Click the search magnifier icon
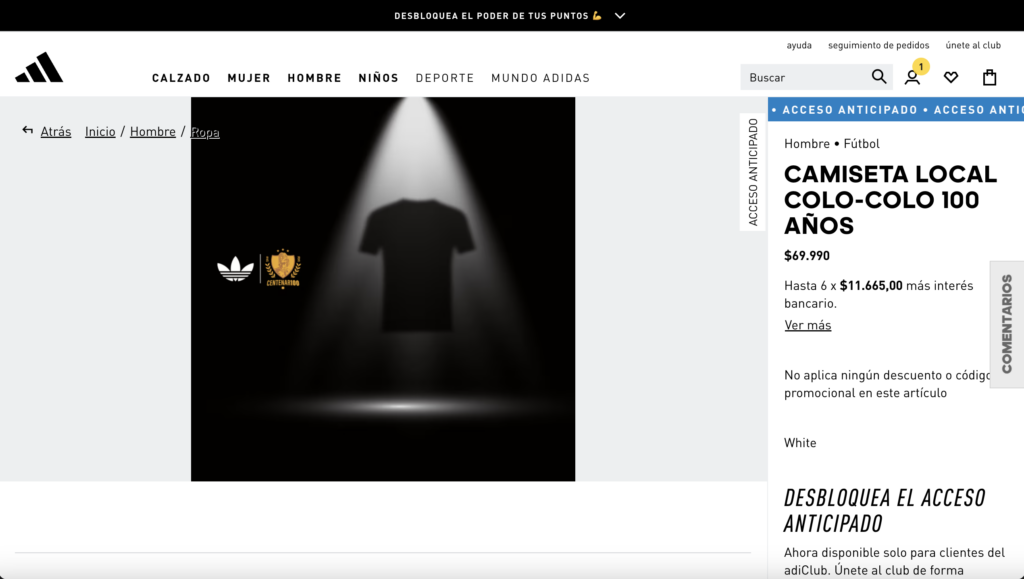The image size is (1024, 579). [x=878, y=77]
